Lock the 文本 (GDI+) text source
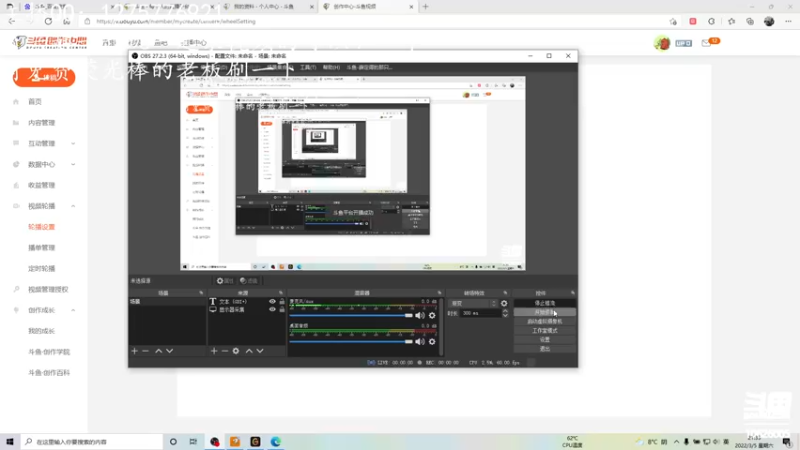800x450 pixels. (x=282, y=302)
